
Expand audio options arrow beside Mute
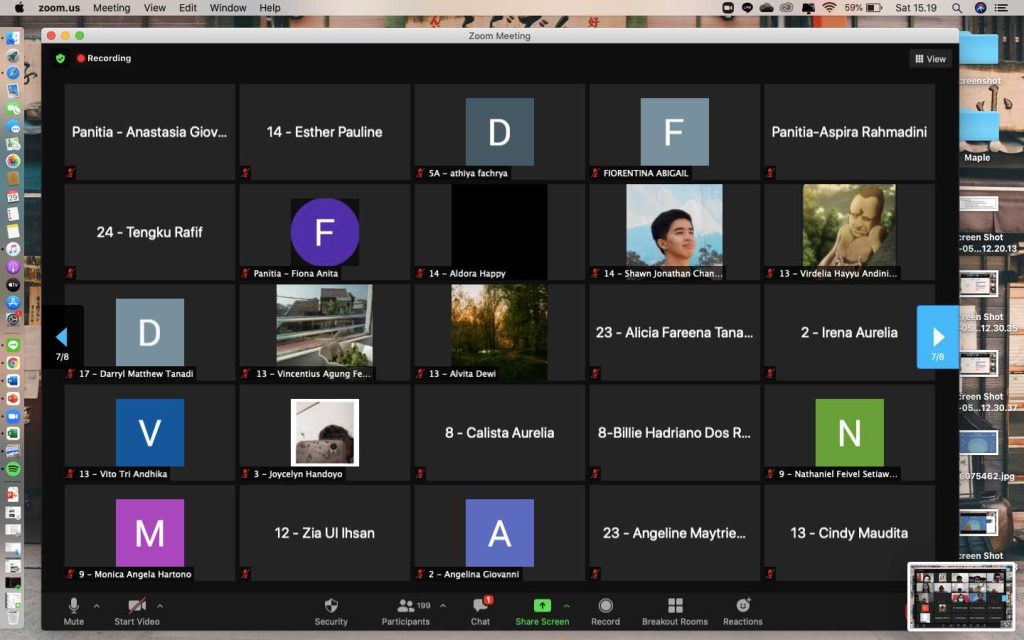pyautogui.click(x=97, y=605)
